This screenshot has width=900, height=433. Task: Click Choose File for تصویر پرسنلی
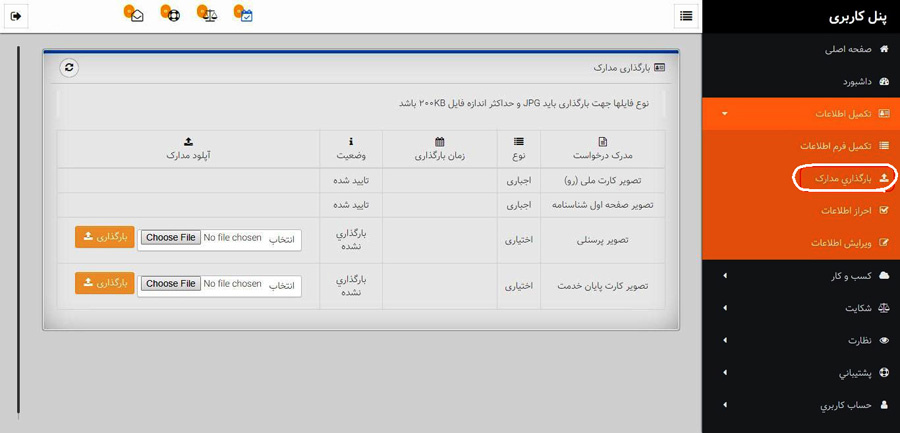click(x=170, y=238)
